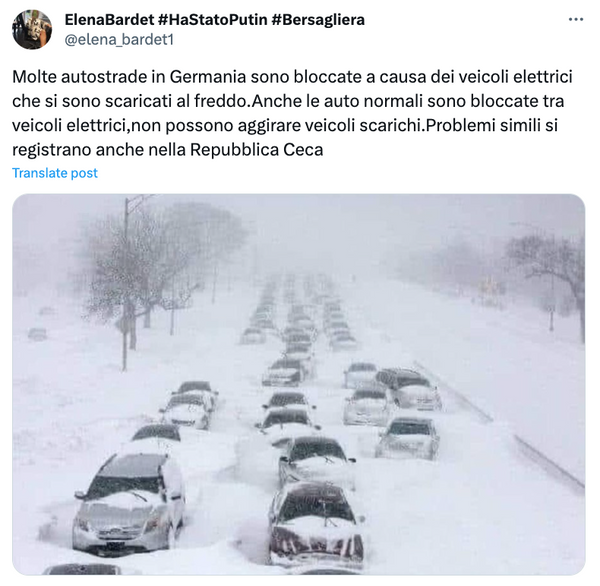Select the tweet text starting 'Molte autostrade'
600x586 pixels.
292,113
